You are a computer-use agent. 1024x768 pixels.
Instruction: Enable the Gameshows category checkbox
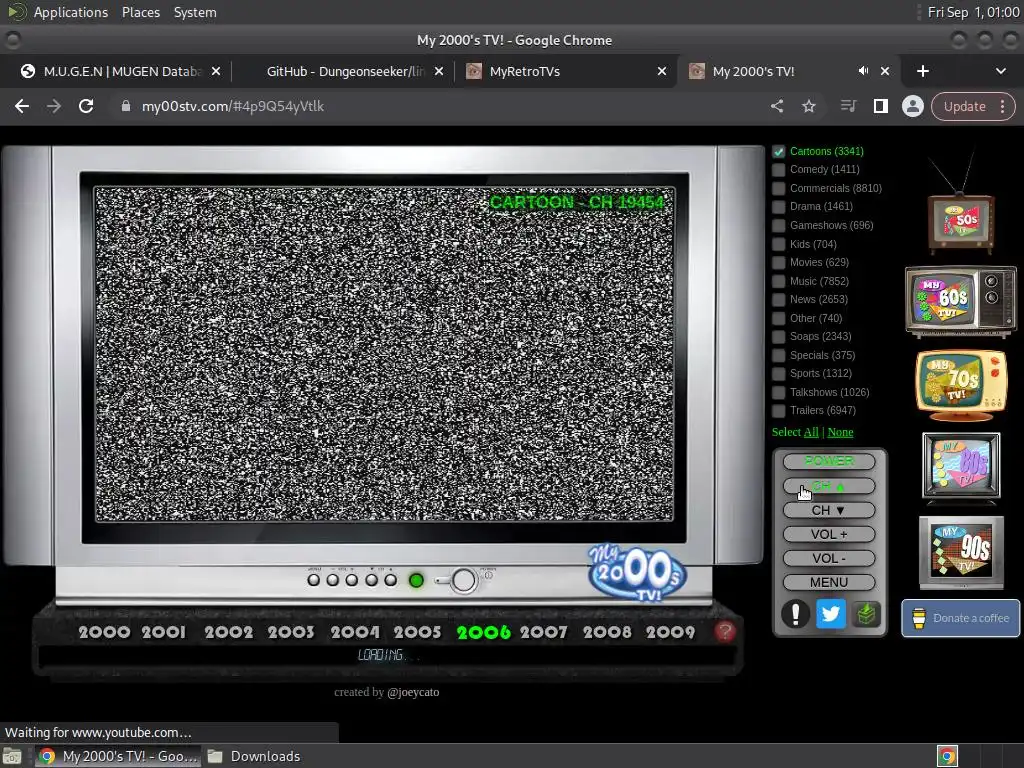coord(778,225)
